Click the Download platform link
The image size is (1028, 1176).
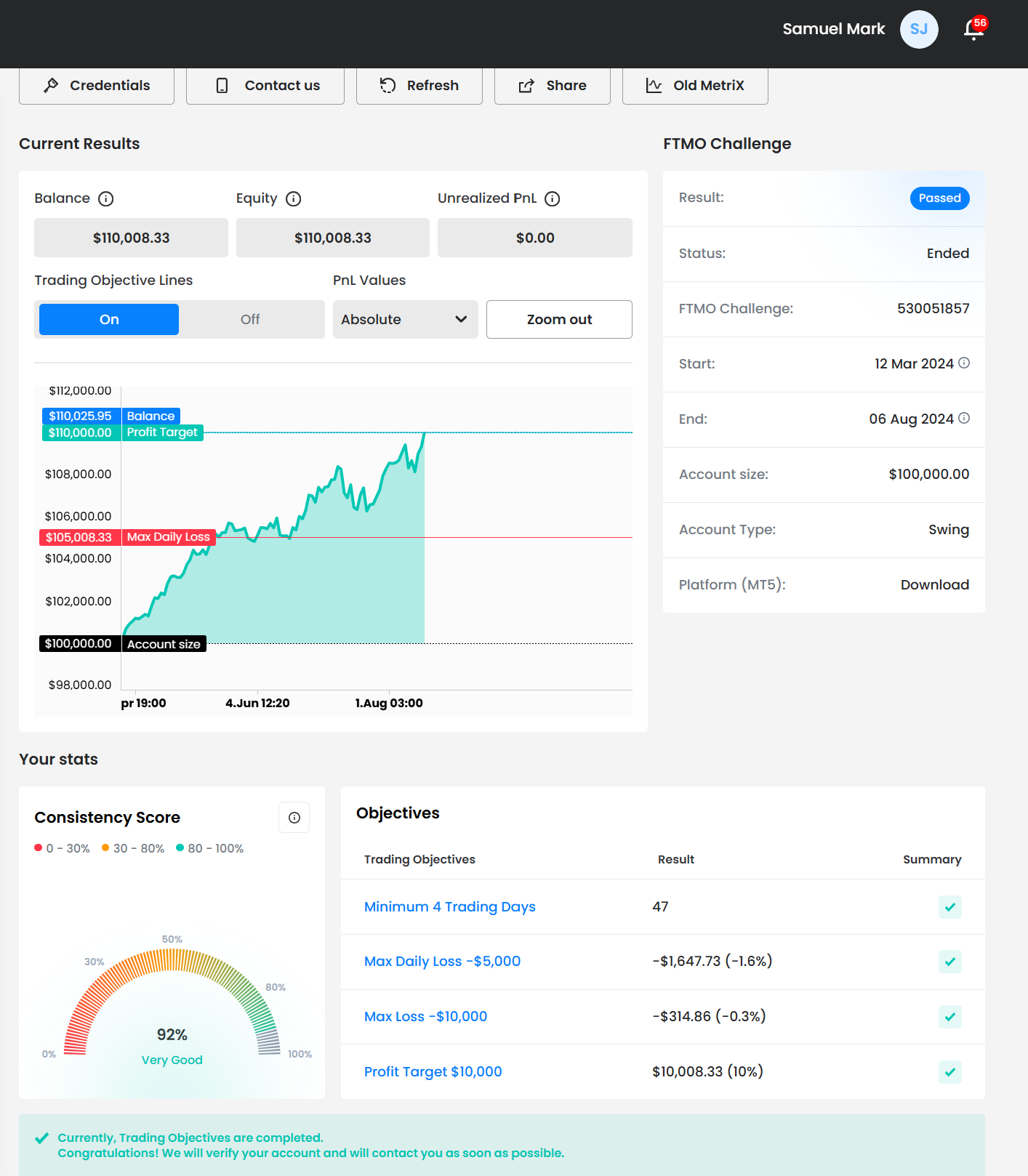tap(935, 585)
